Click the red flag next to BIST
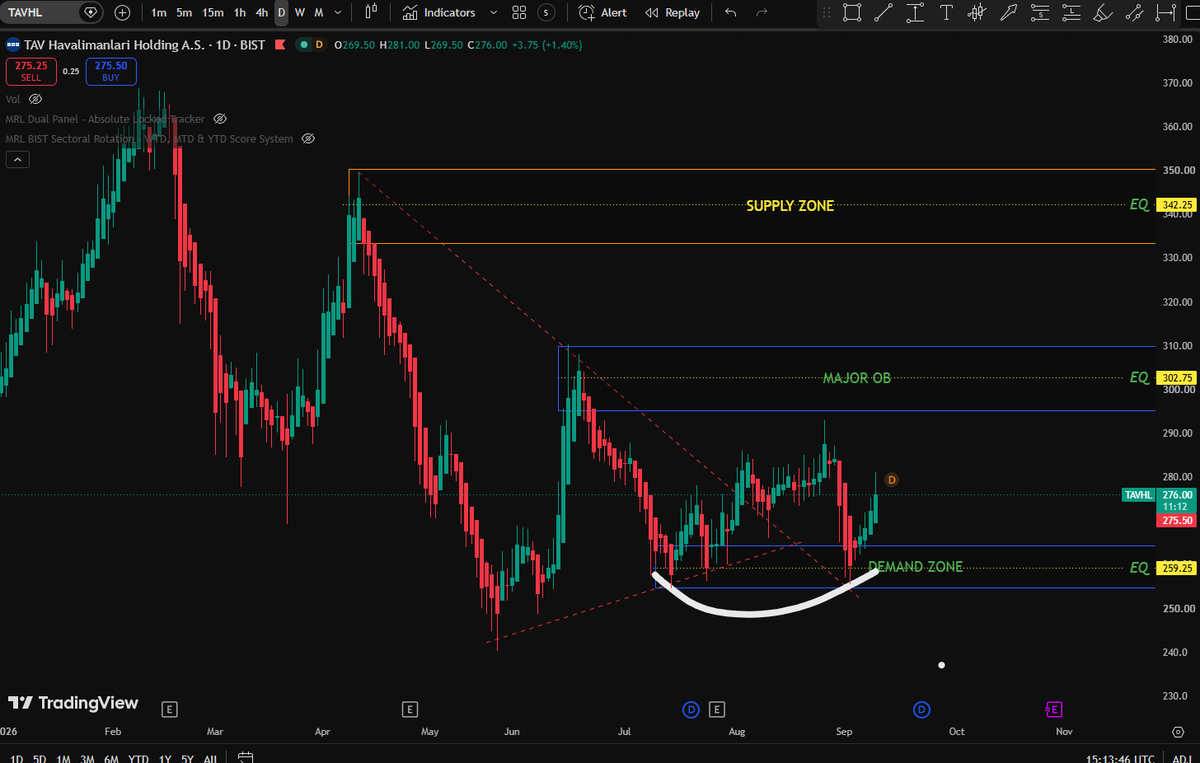This screenshot has height=763, width=1200. 279,45
